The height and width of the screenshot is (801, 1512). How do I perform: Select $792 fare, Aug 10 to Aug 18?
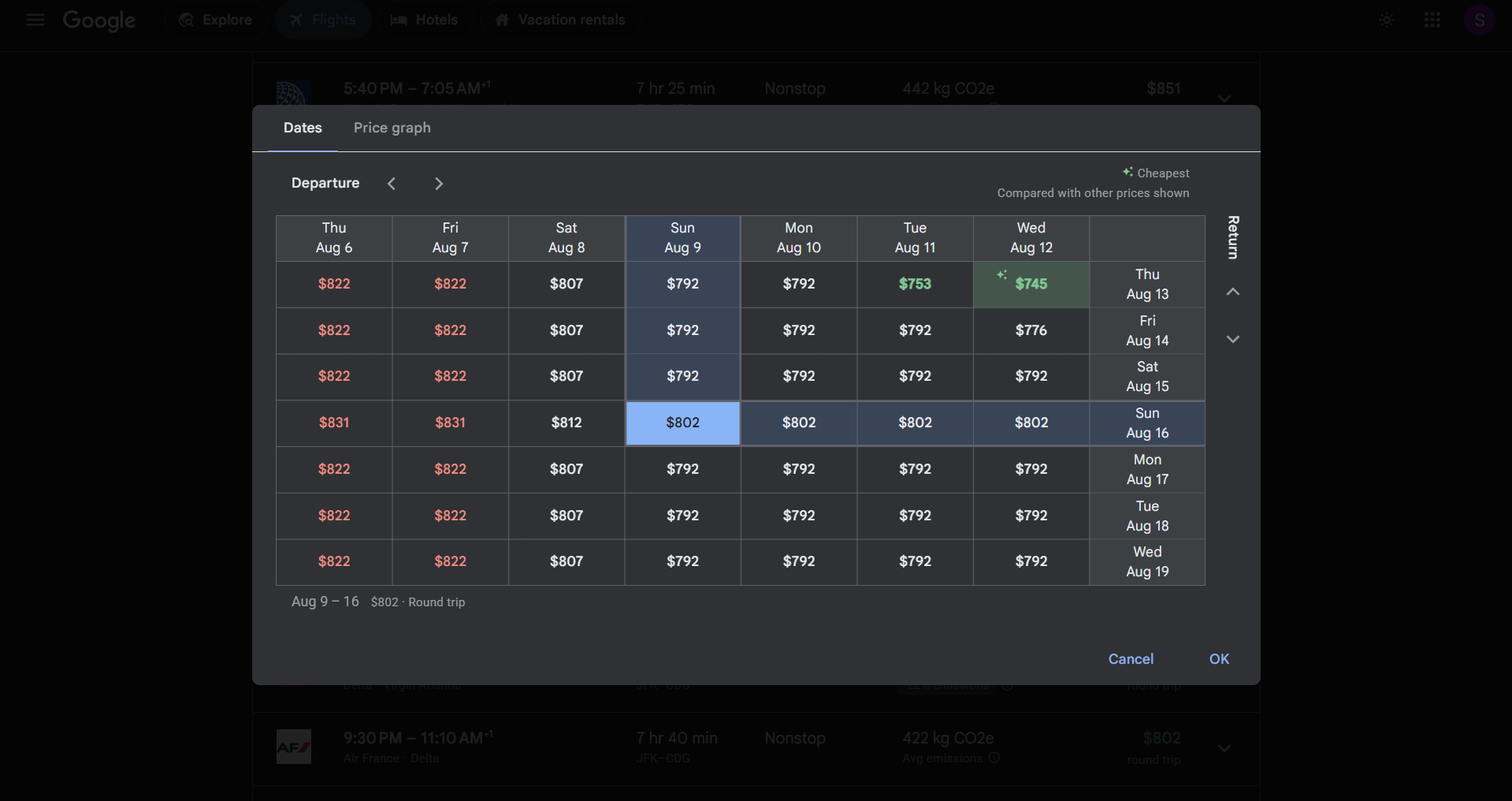pyautogui.click(x=799, y=516)
